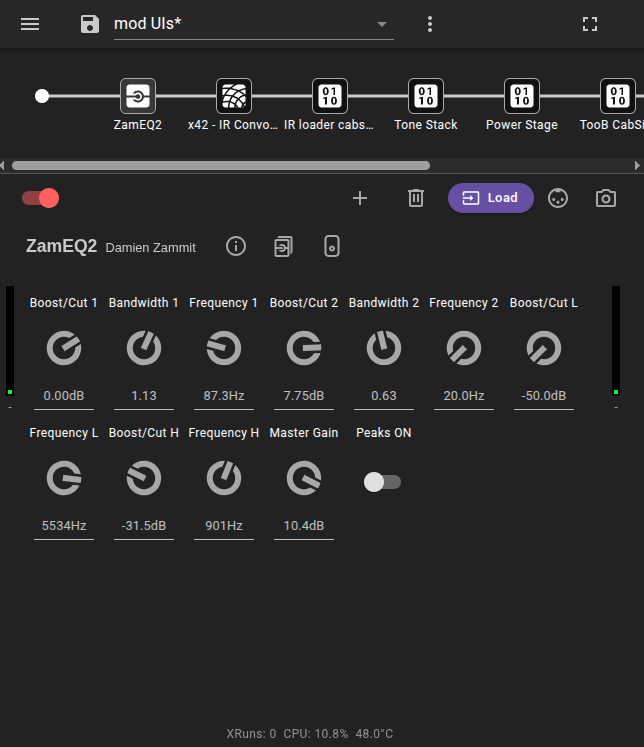Enter fullscreen mode with the corner-brackets icon
Viewport: 644px width, 747px height.
pos(590,24)
